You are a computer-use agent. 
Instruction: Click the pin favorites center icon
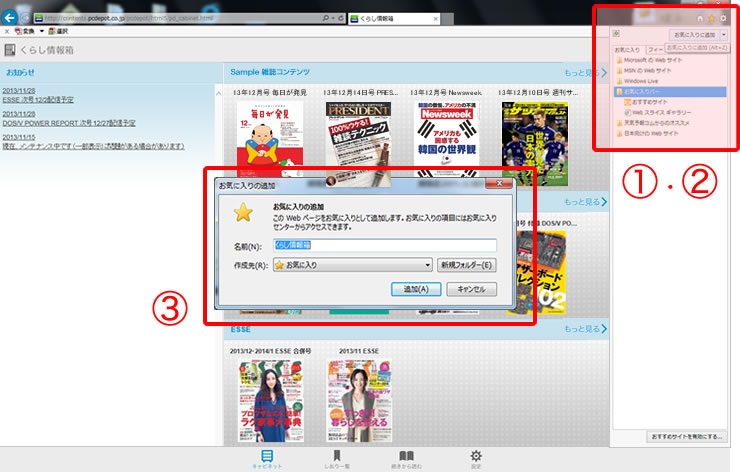pyautogui.click(x=616, y=34)
